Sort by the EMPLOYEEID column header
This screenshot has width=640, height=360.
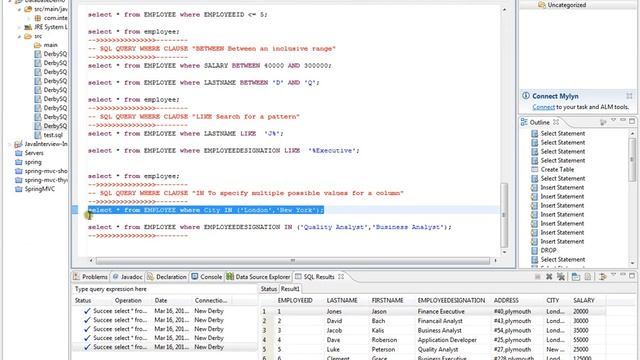point(295,300)
